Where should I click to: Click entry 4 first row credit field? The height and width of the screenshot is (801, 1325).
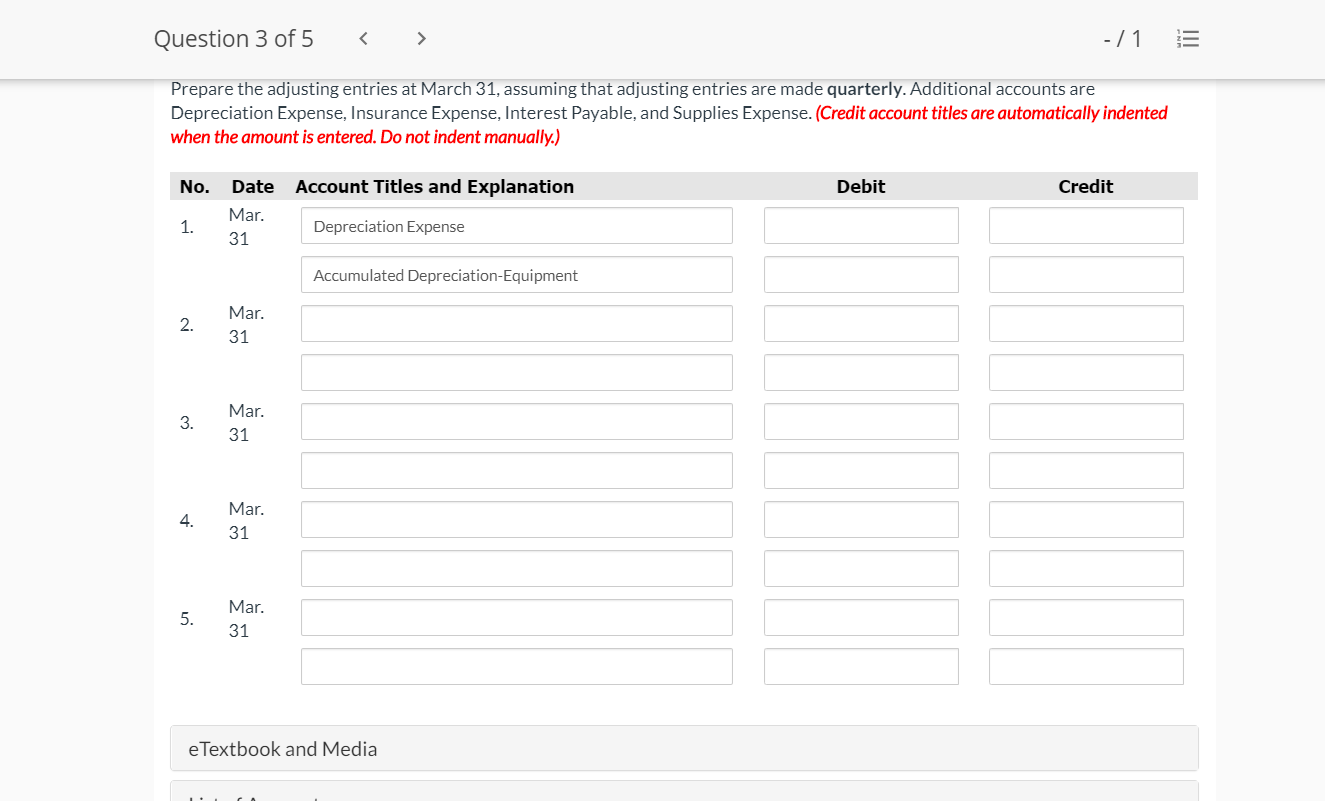click(1086, 520)
